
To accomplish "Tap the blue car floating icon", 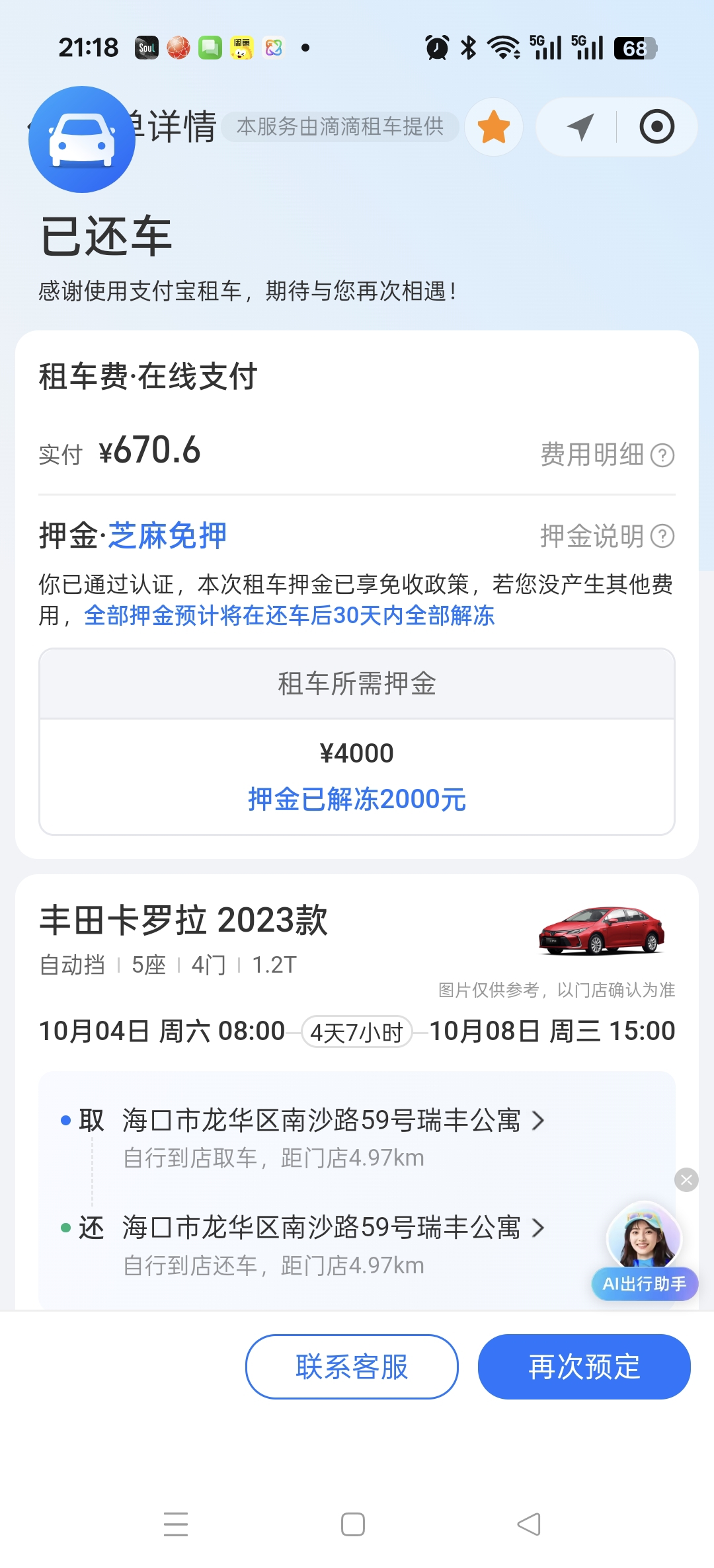I will coord(82,139).
